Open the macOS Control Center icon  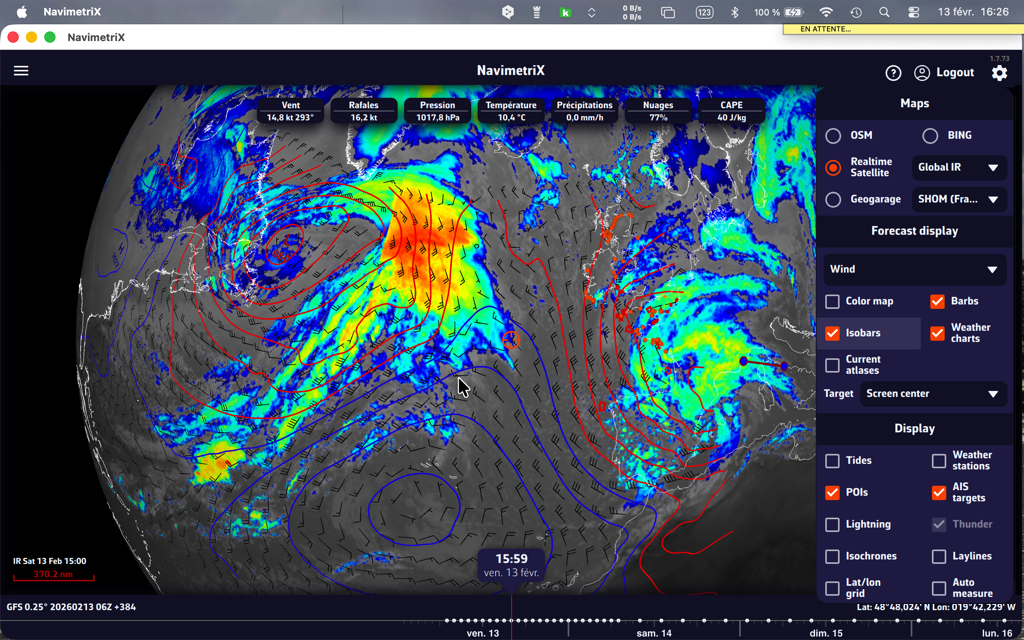point(913,12)
